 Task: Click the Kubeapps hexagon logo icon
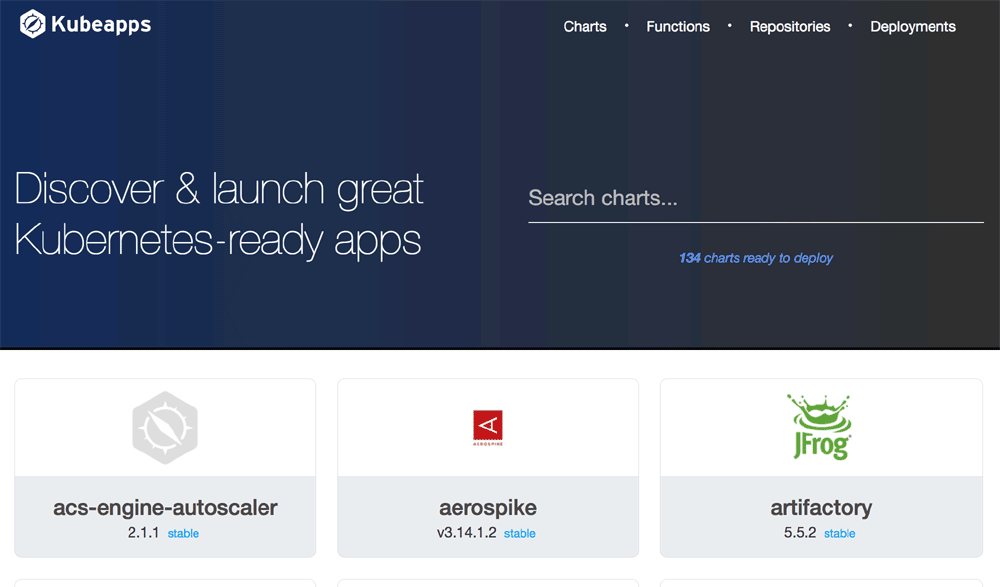coord(33,24)
